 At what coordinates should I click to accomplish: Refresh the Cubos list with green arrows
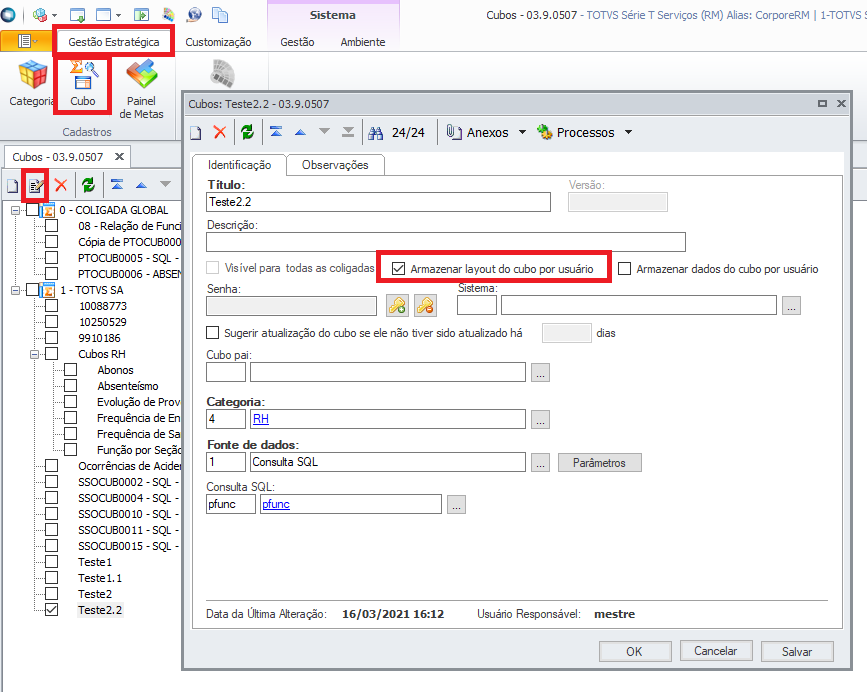point(88,185)
